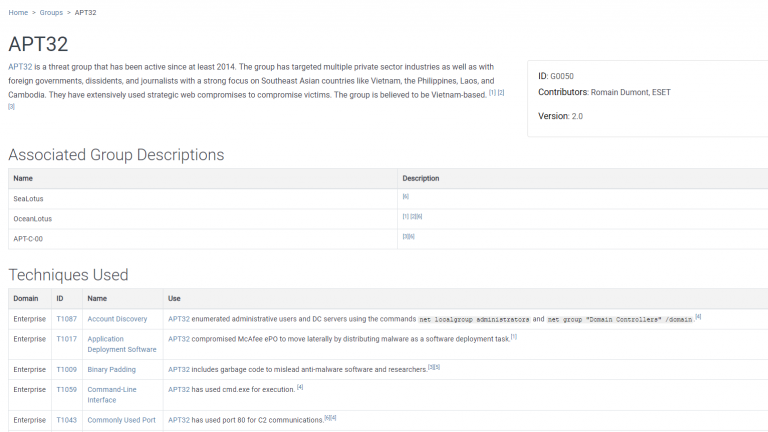Screen dimensions: 768x432
Task: Open the APT-C-00 row citation link
Action: click(x=408, y=237)
